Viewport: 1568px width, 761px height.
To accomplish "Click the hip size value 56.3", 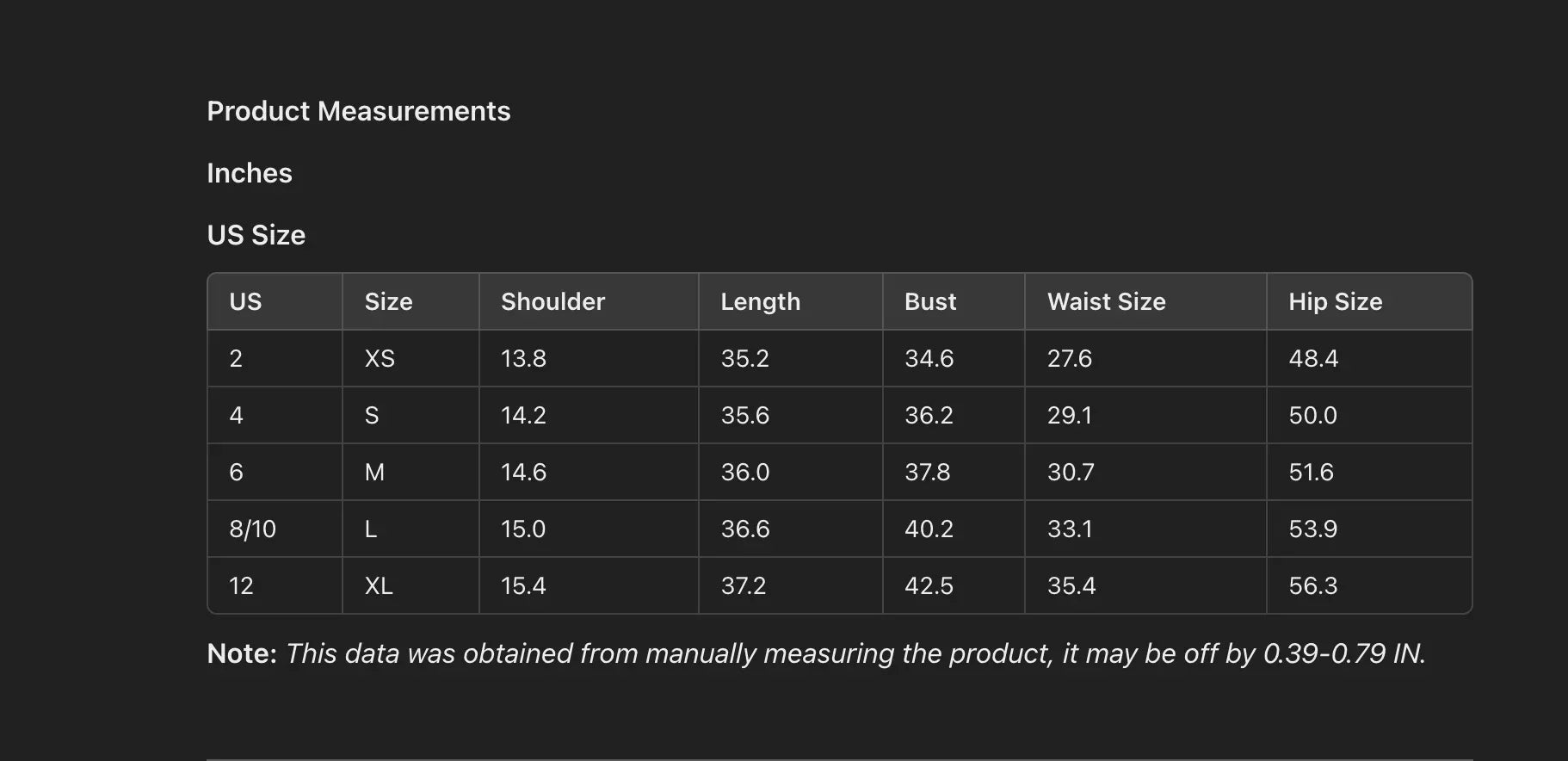I will 1312,585.
